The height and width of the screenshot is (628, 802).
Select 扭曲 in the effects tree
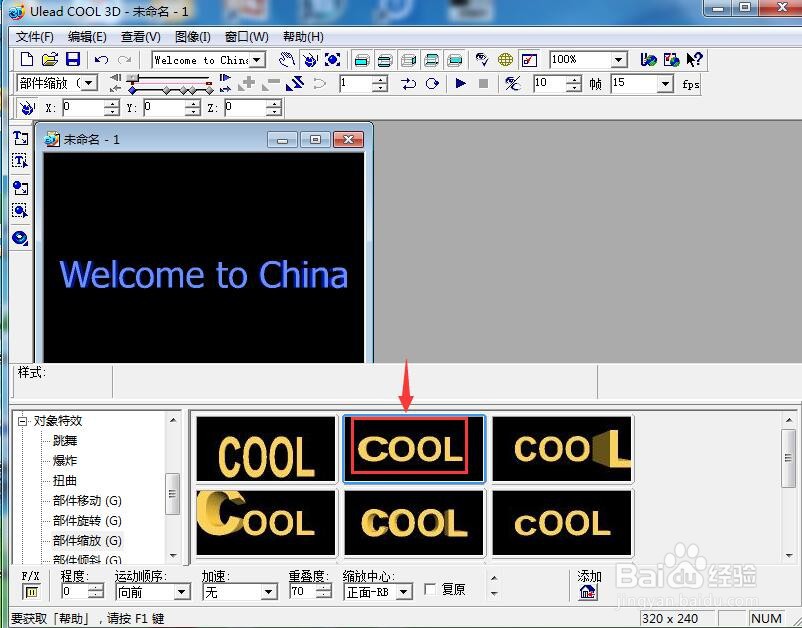(x=65, y=481)
